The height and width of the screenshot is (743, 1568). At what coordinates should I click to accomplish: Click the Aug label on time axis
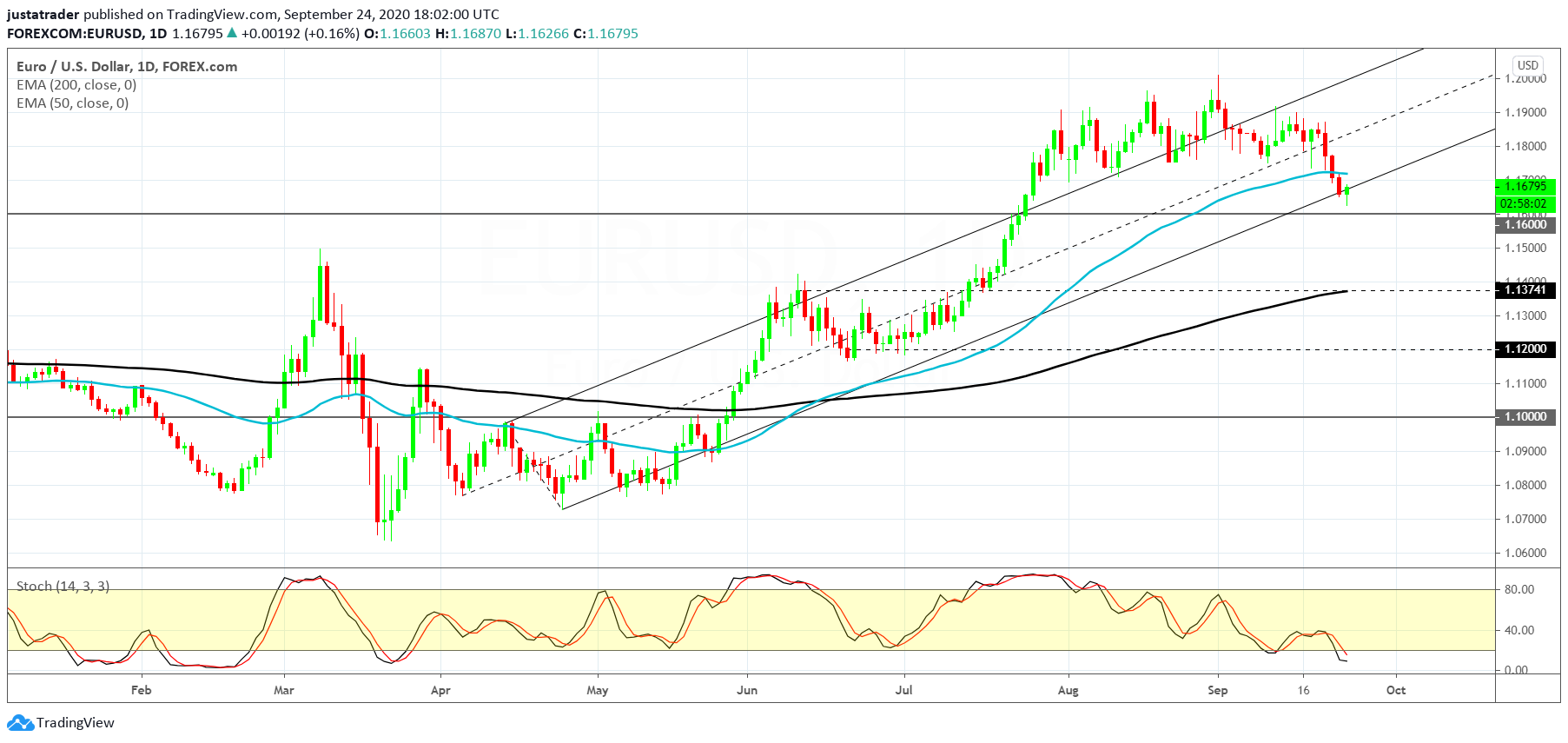pyautogui.click(x=1068, y=691)
